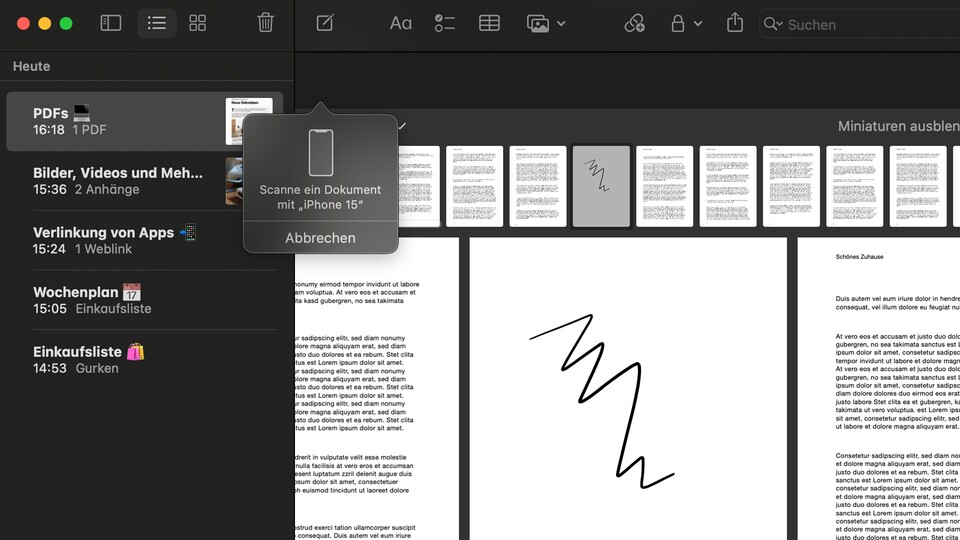Switch to gallery grid view
The image size is (960, 540).
click(x=198, y=23)
